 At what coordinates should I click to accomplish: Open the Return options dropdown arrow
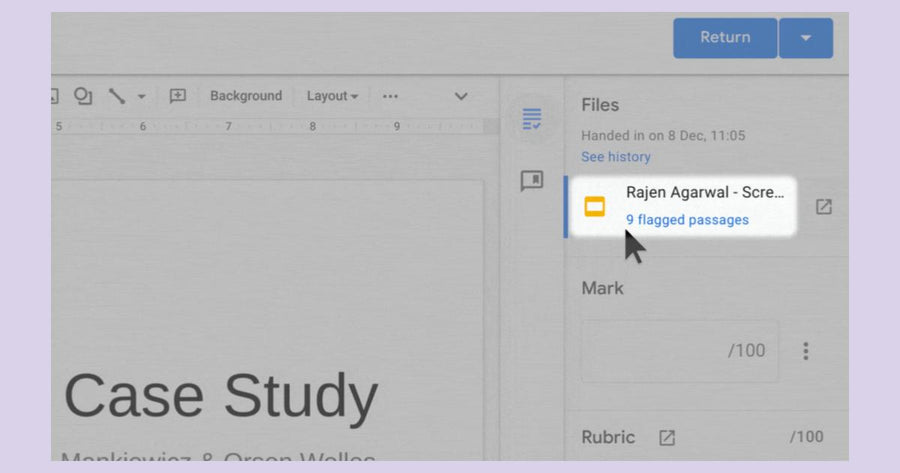pos(806,38)
